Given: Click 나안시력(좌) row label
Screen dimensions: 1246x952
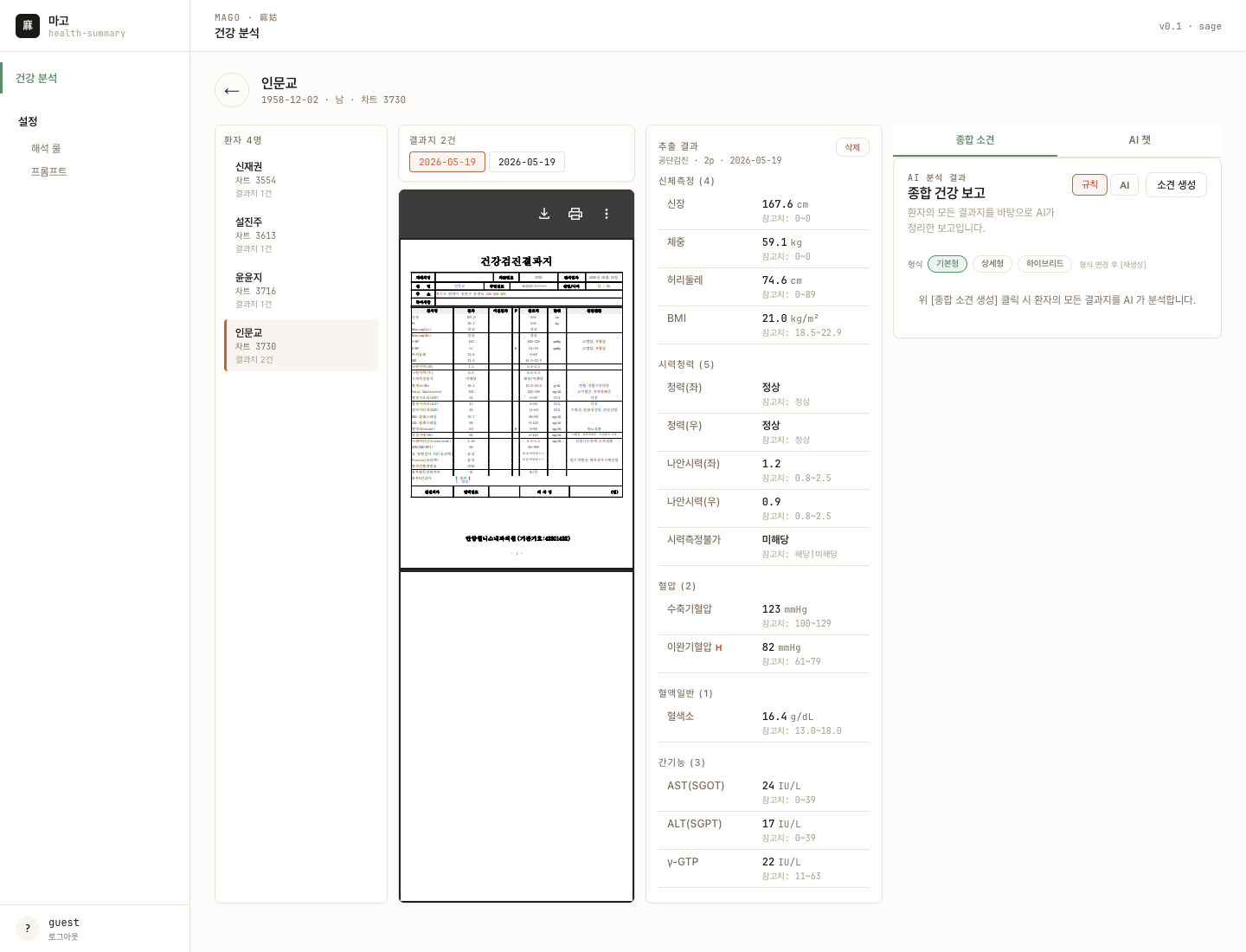Looking at the screenshot, I should coord(693,464).
